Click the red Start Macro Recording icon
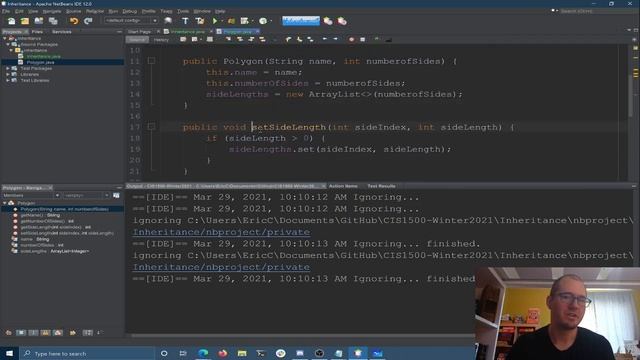This screenshot has width=640, height=360. [x=351, y=40]
